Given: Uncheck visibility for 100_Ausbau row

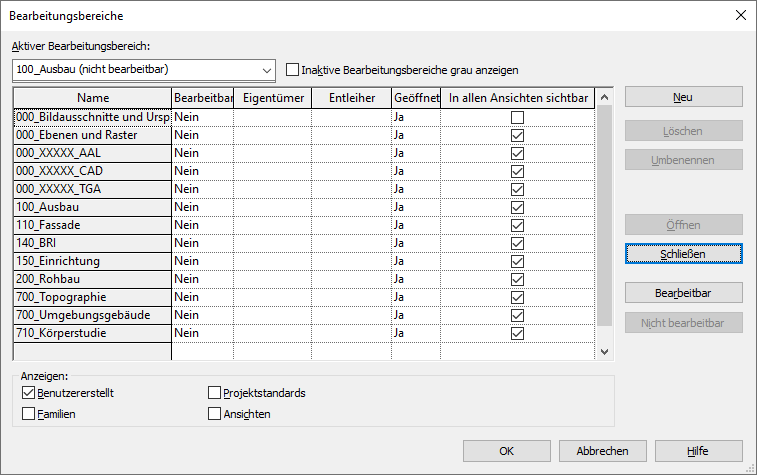Looking at the screenshot, I should coord(517,207).
